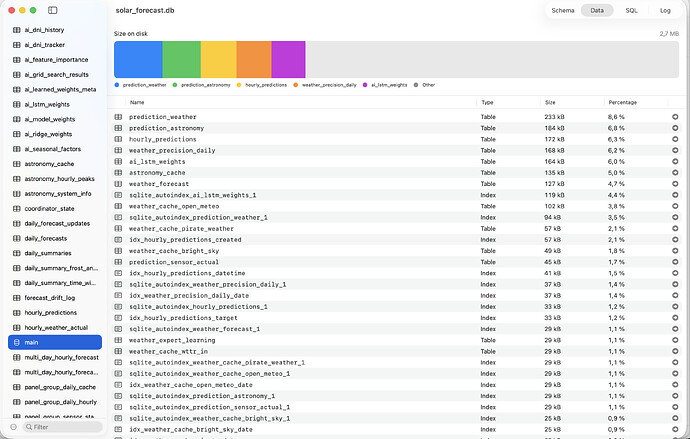
Task: Click table icon beside ai_ridge_weights
Action: coord(17,134)
